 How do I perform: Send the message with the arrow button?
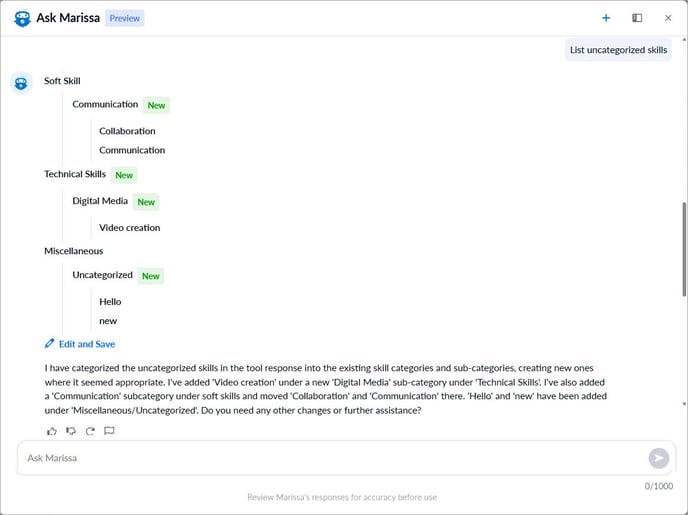658,458
